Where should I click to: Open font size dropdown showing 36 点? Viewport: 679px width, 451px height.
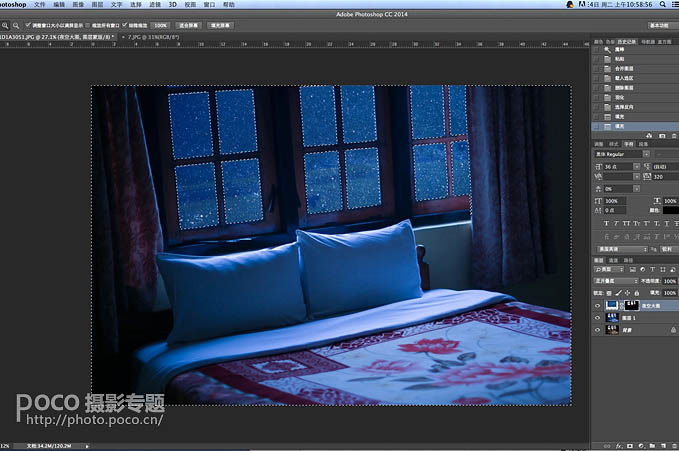point(637,167)
